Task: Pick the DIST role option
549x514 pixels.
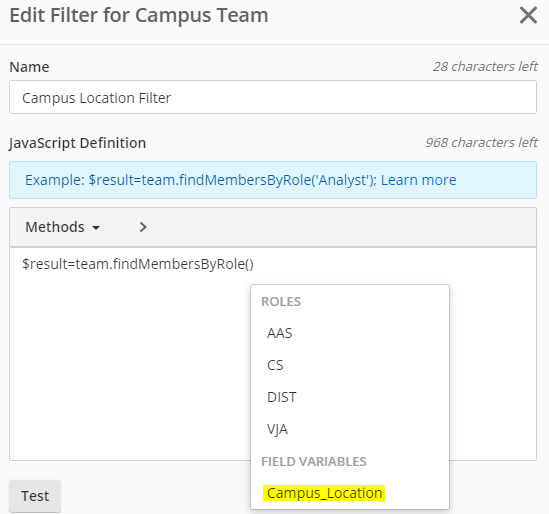Action: click(x=282, y=397)
